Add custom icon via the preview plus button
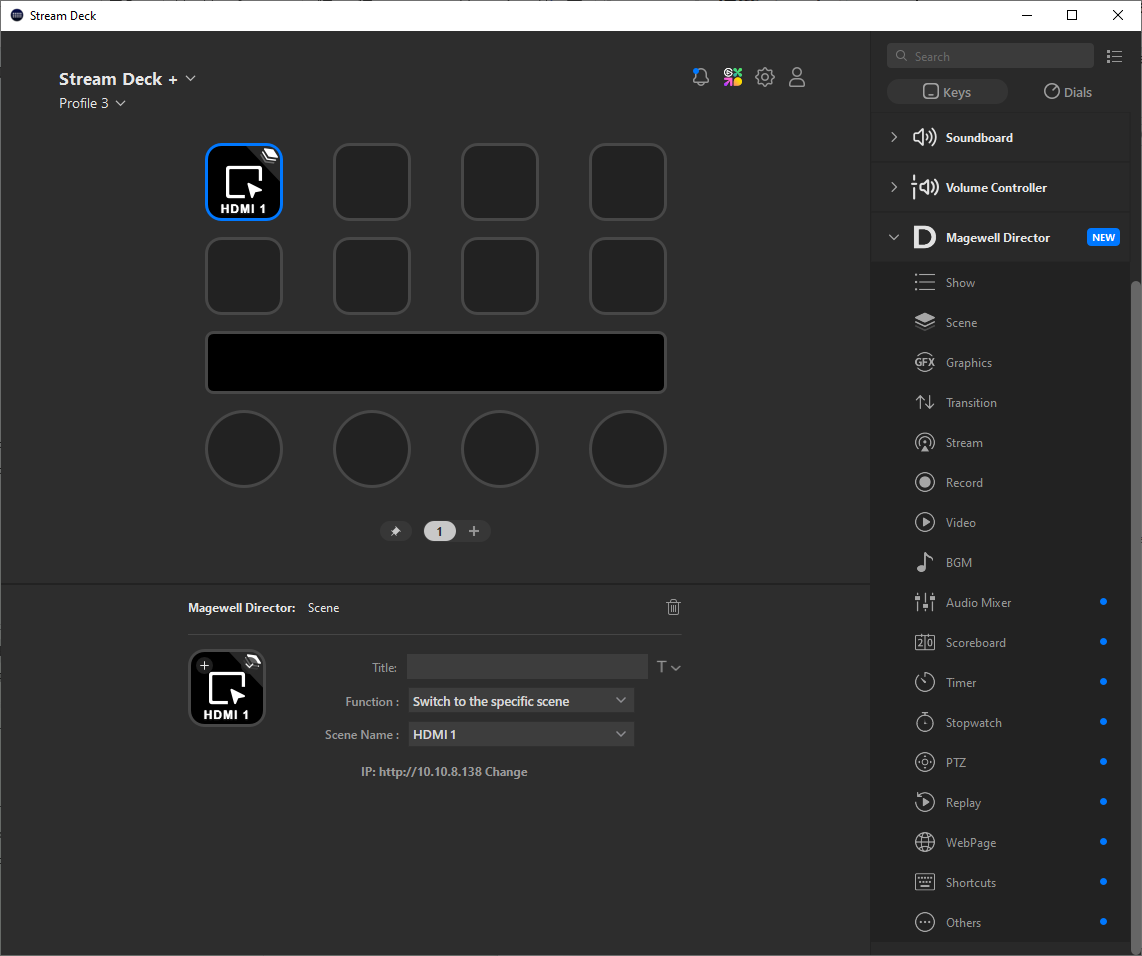Image resolution: width=1142 pixels, height=956 pixels. pos(205,665)
